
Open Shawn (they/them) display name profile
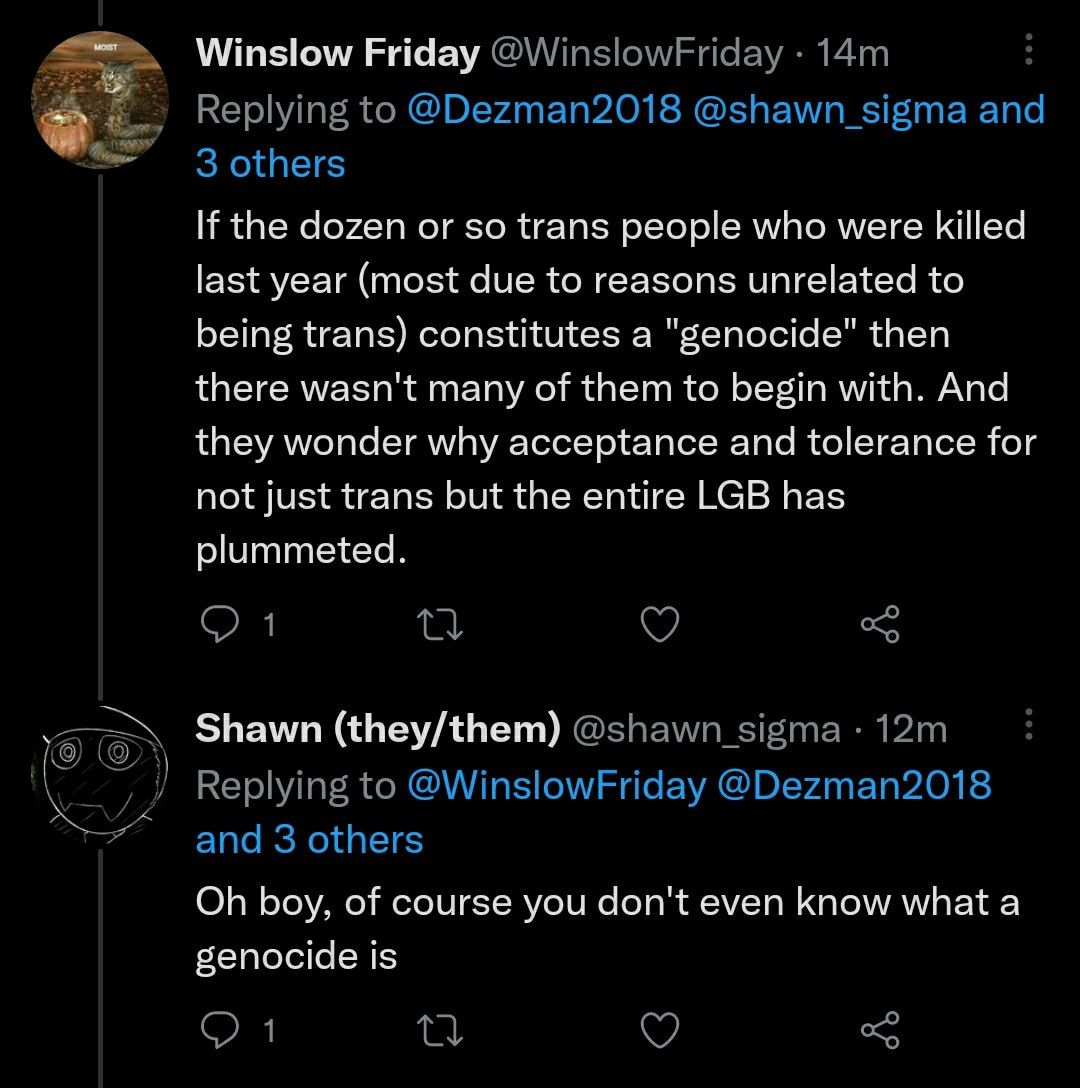(377, 730)
